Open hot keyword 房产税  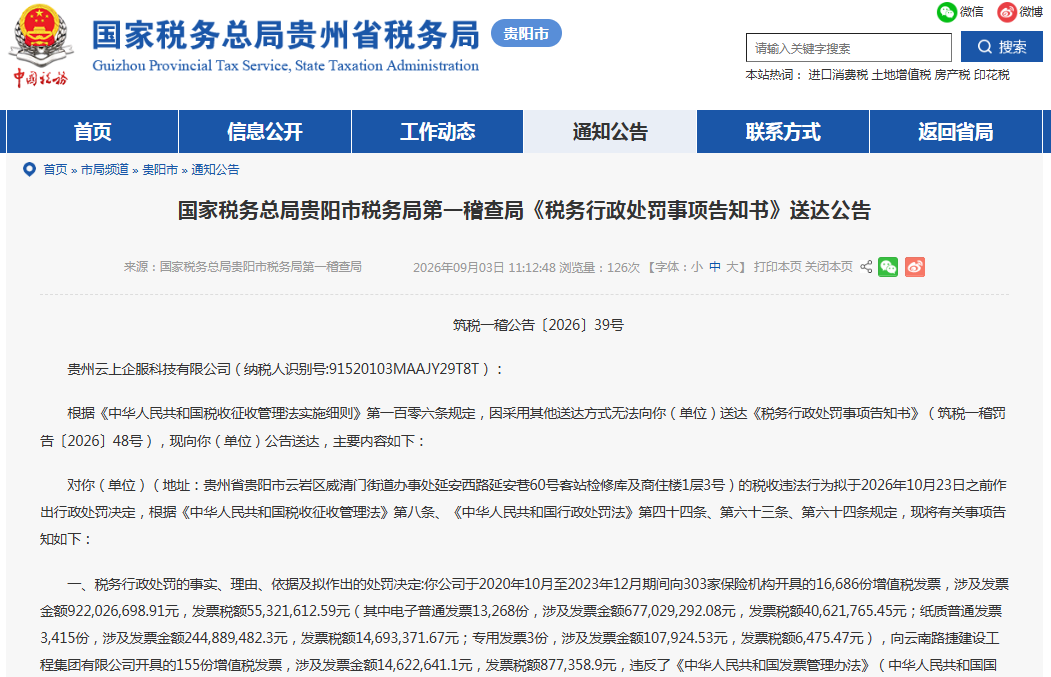coord(952,75)
